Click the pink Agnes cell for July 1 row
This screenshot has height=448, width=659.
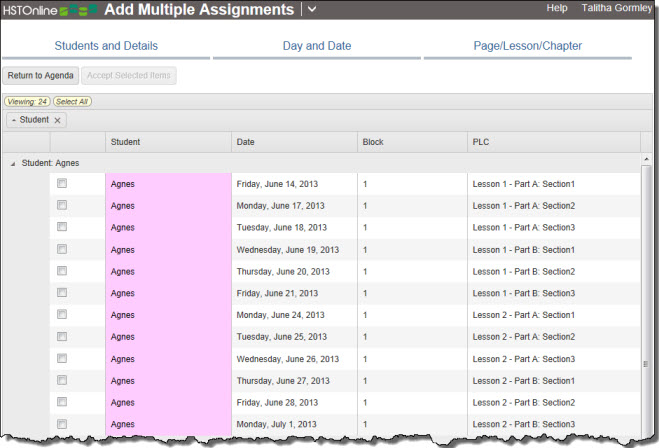tap(168, 424)
